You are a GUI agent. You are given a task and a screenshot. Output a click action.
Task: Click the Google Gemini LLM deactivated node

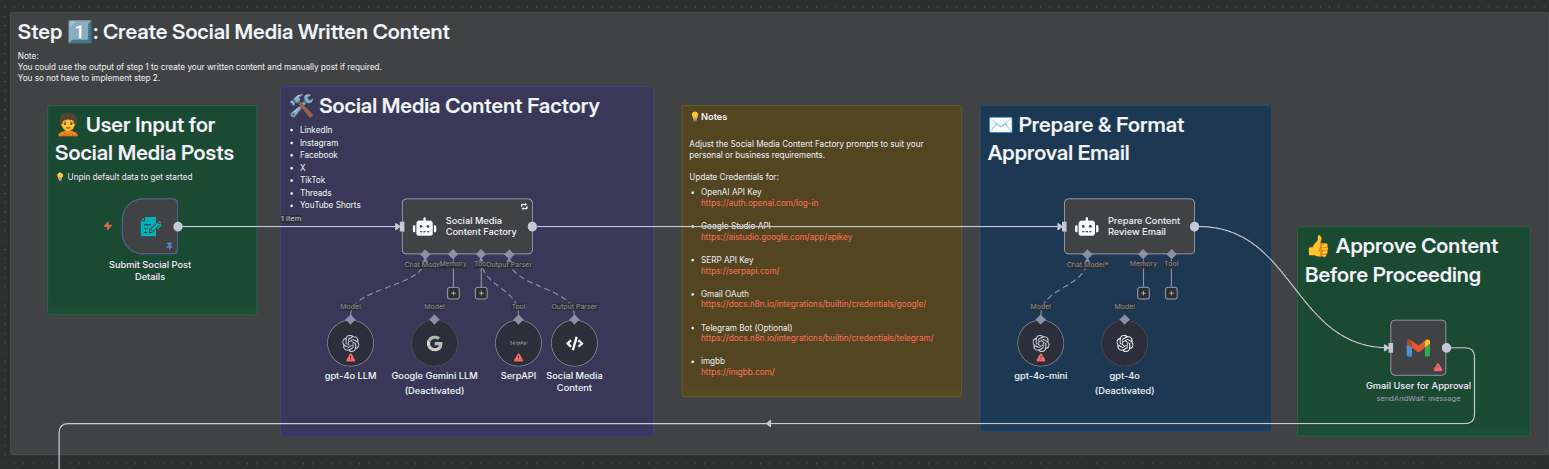pyautogui.click(x=434, y=344)
